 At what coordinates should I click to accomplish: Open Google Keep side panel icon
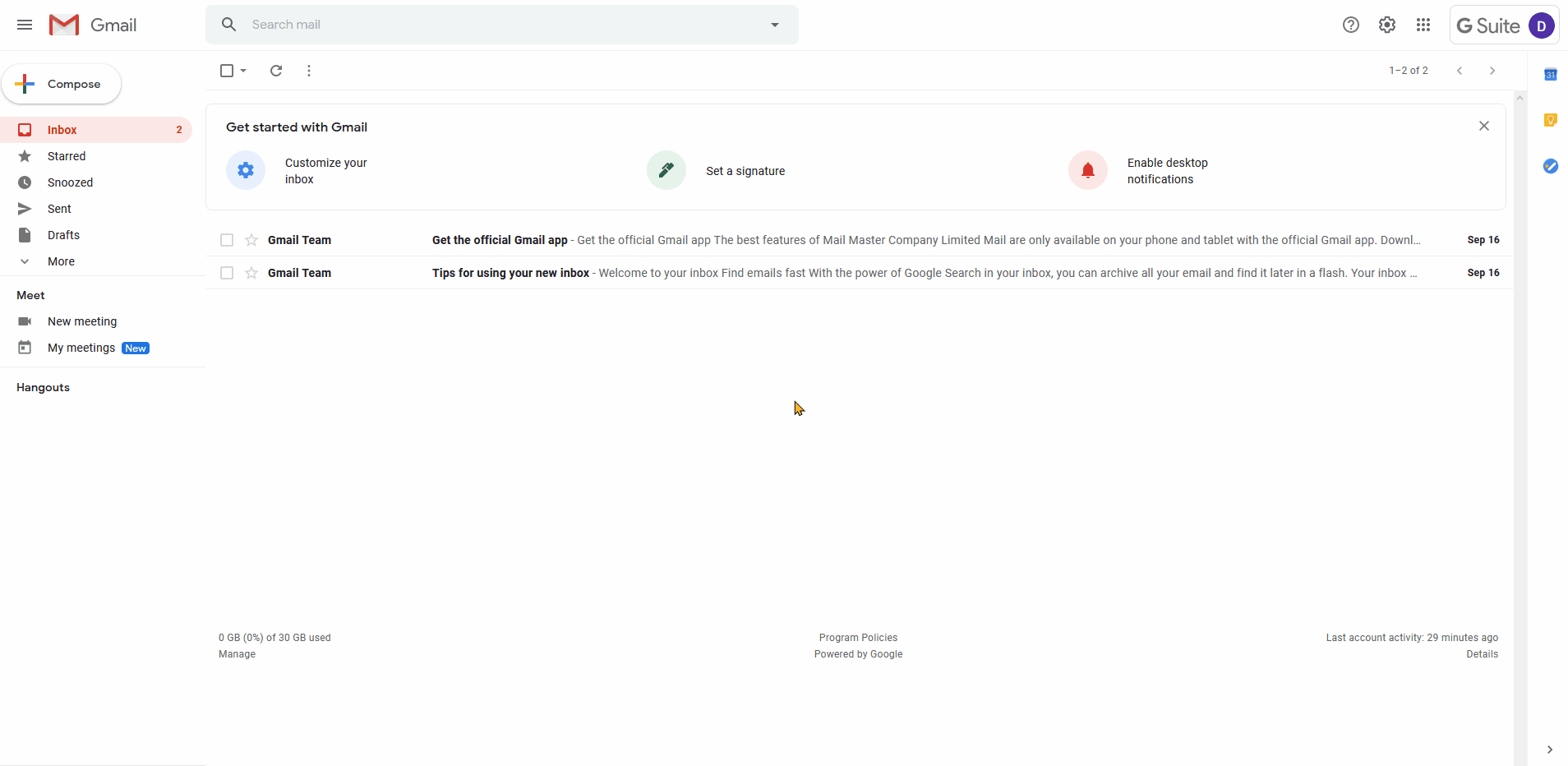tap(1551, 120)
